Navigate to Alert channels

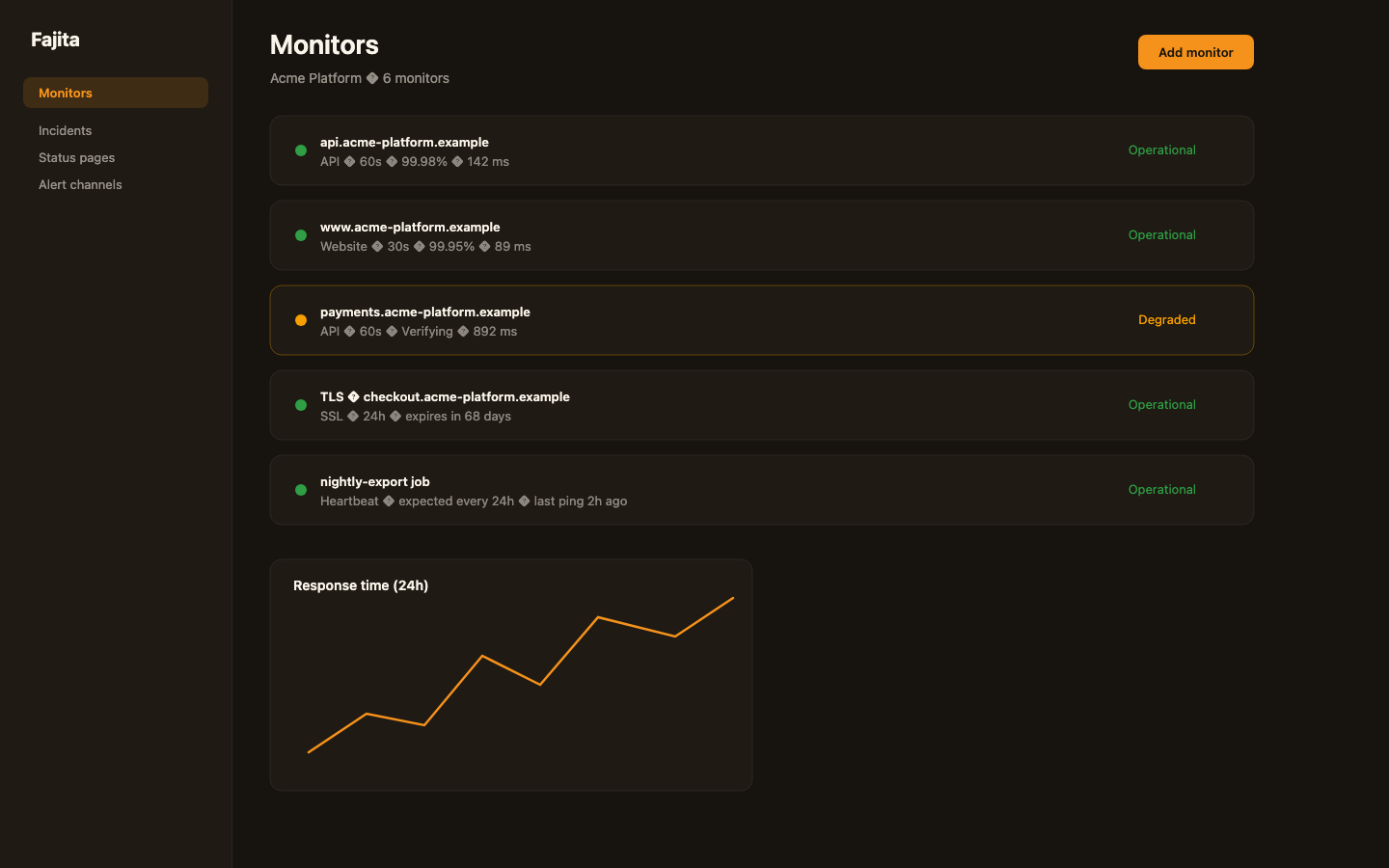tap(80, 184)
